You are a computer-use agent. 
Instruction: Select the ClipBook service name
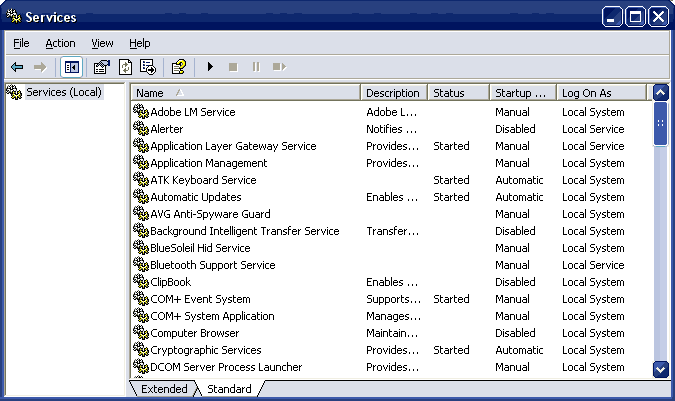170,282
